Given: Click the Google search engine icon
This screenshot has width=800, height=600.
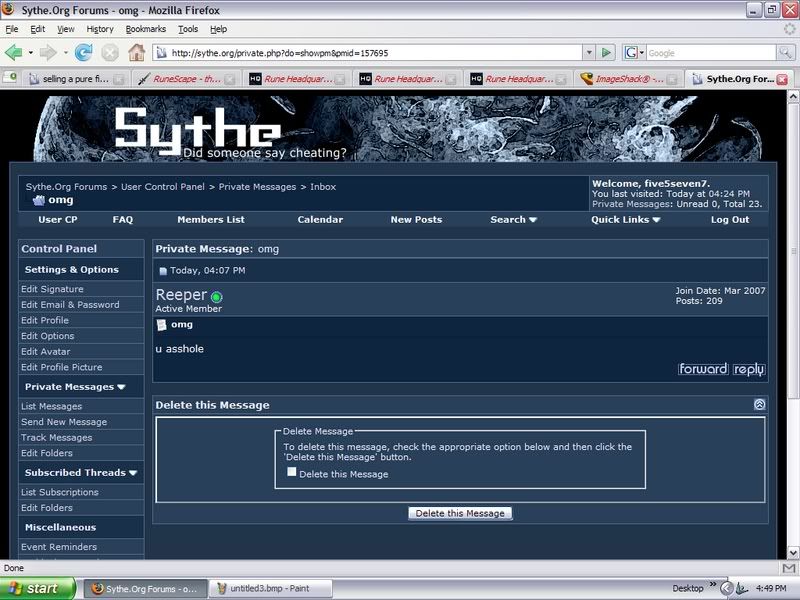Looking at the screenshot, I should tap(631, 53).
